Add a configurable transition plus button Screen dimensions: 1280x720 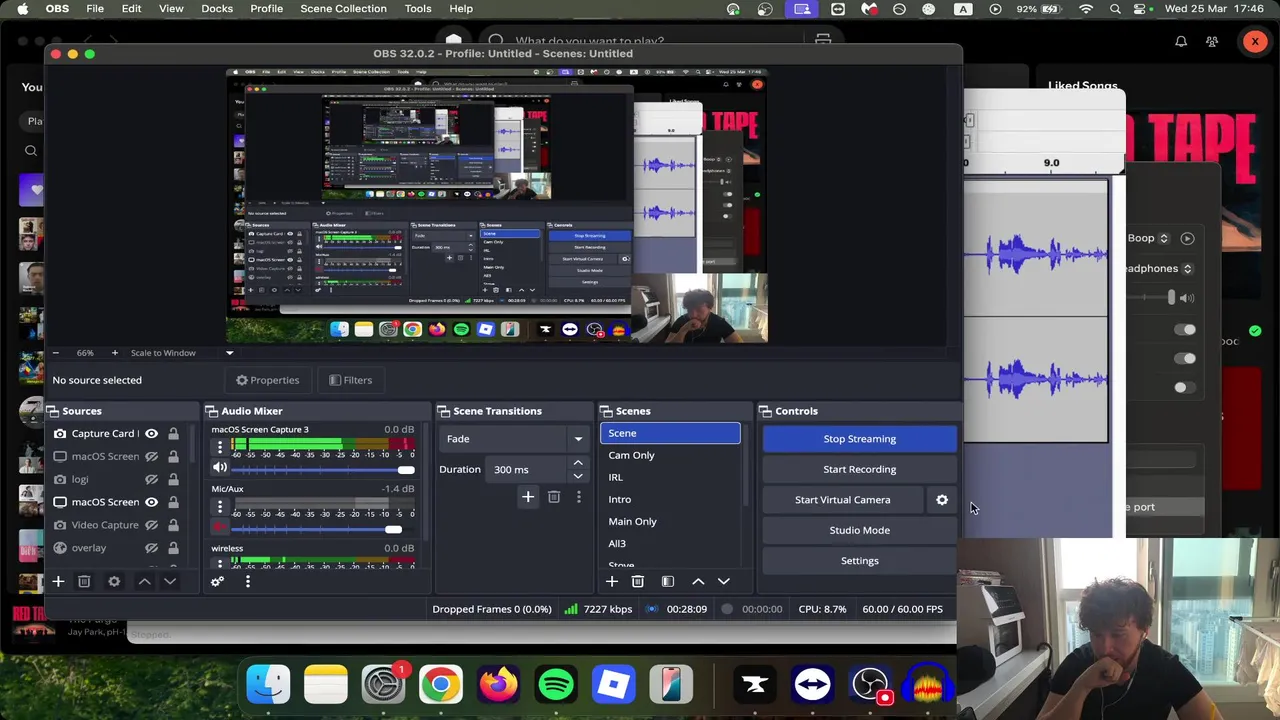coord(528,497)
